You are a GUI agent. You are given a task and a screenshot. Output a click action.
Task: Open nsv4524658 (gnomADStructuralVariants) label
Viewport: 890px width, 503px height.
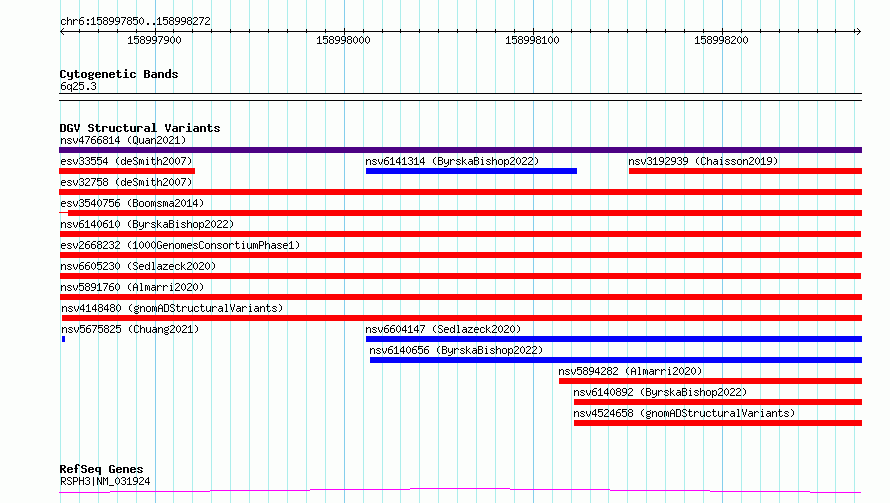click(684, 413)
